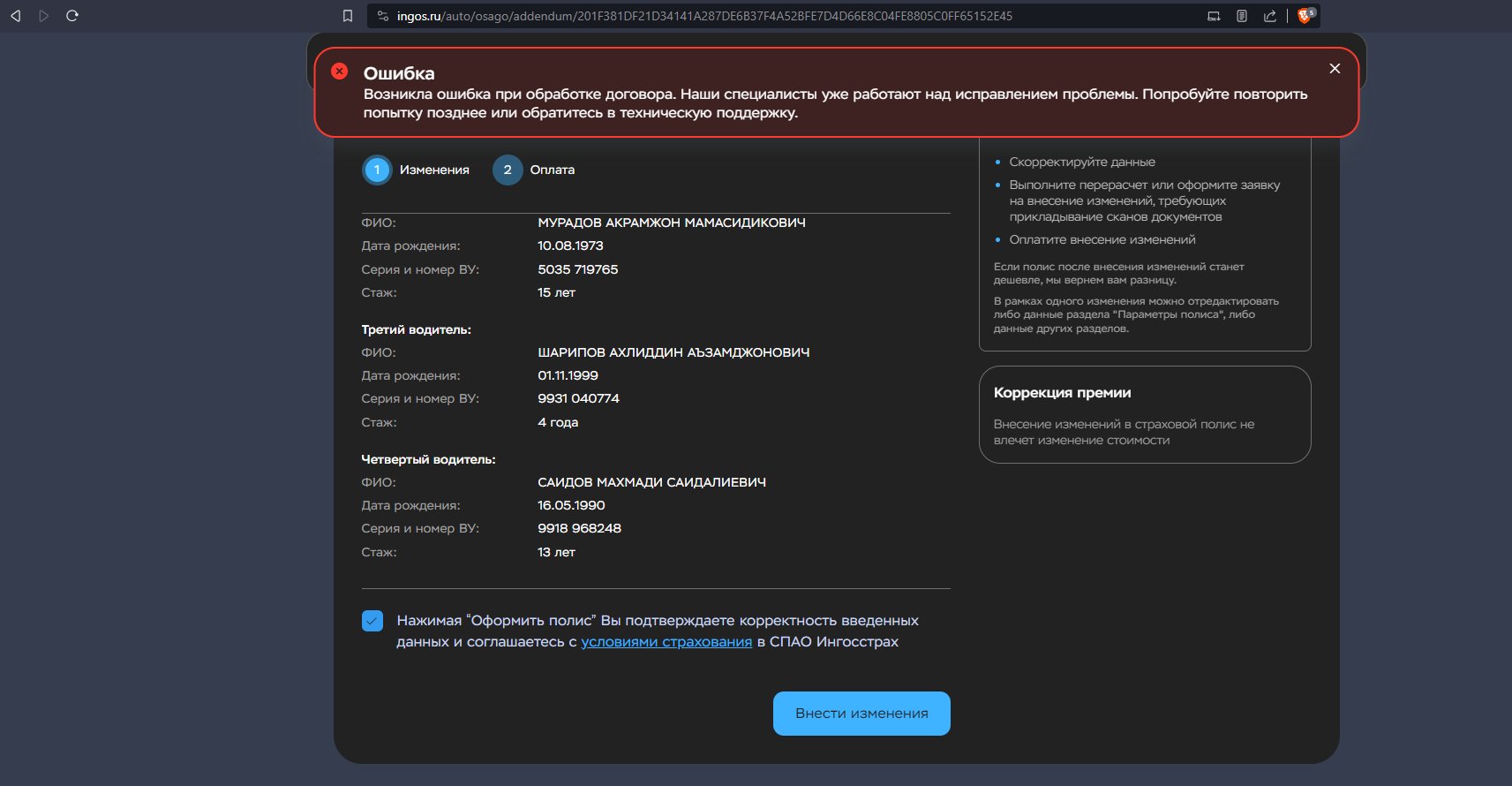Image resolution: width=1512 pixels, height=786 pixels.
Task: Bookmark this page with the bookmark icon
Action: 348,16
